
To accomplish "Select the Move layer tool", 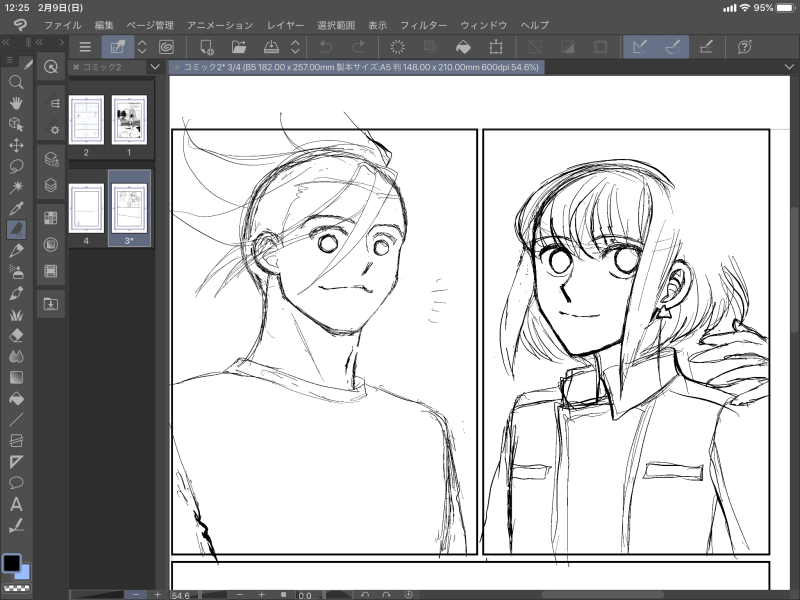I will click(x=16, y=145).
